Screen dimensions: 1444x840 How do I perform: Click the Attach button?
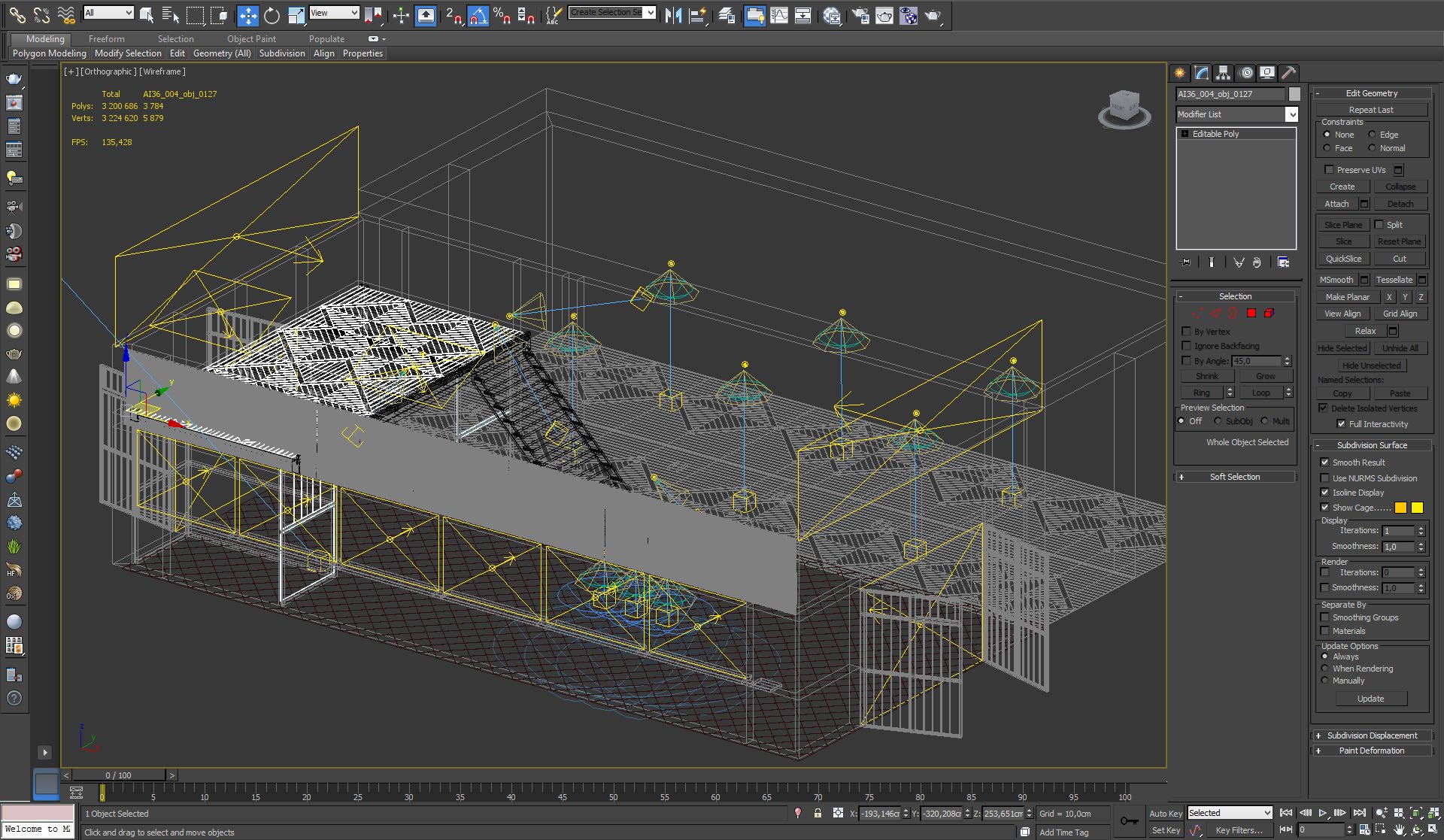point(1336,204)
